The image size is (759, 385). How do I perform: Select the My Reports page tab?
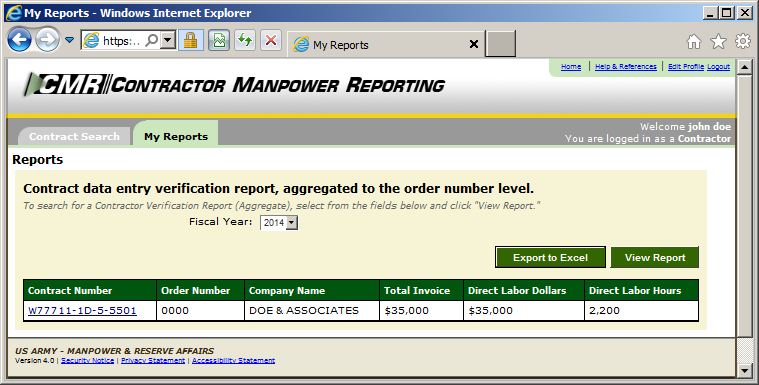(176, 137)
